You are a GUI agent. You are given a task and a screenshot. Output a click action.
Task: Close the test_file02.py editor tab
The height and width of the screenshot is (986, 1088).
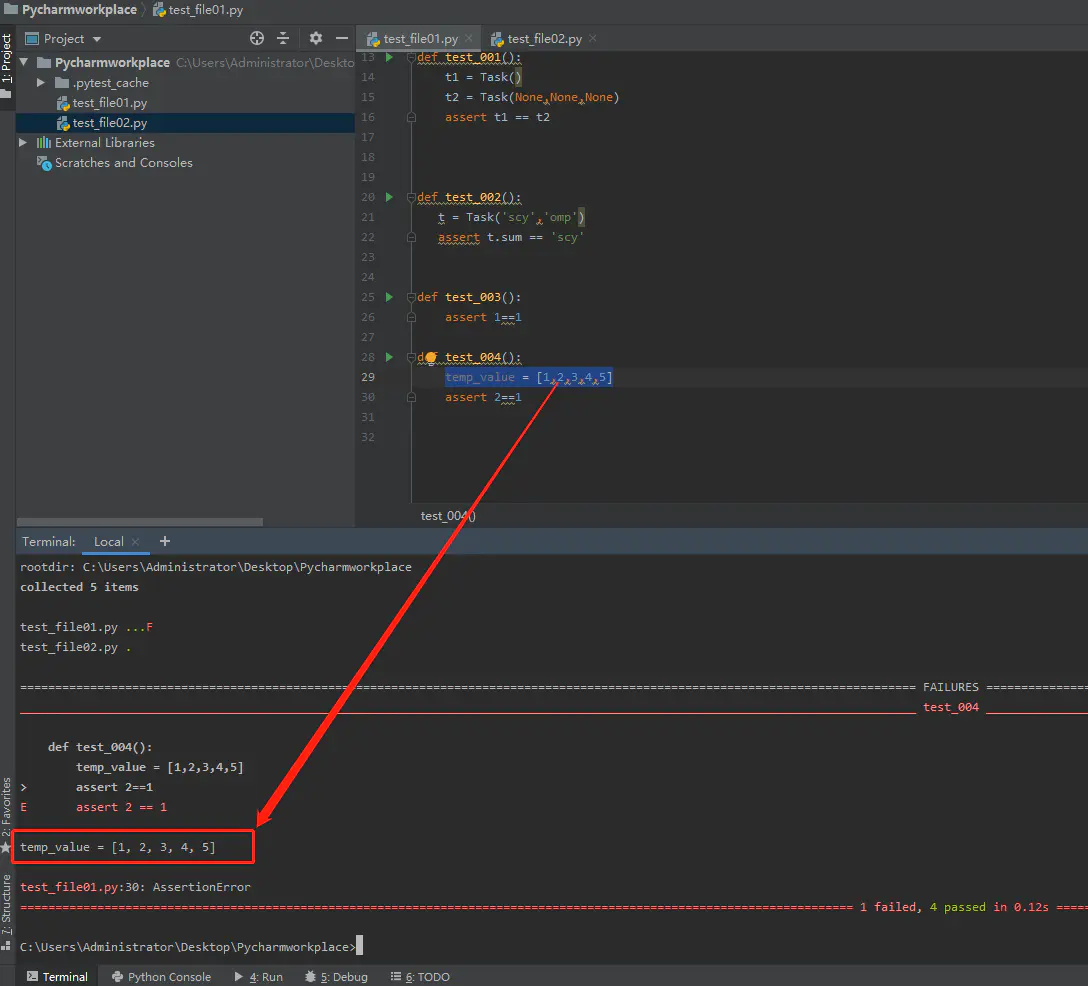pyautogui.click(x=593, y=38)
